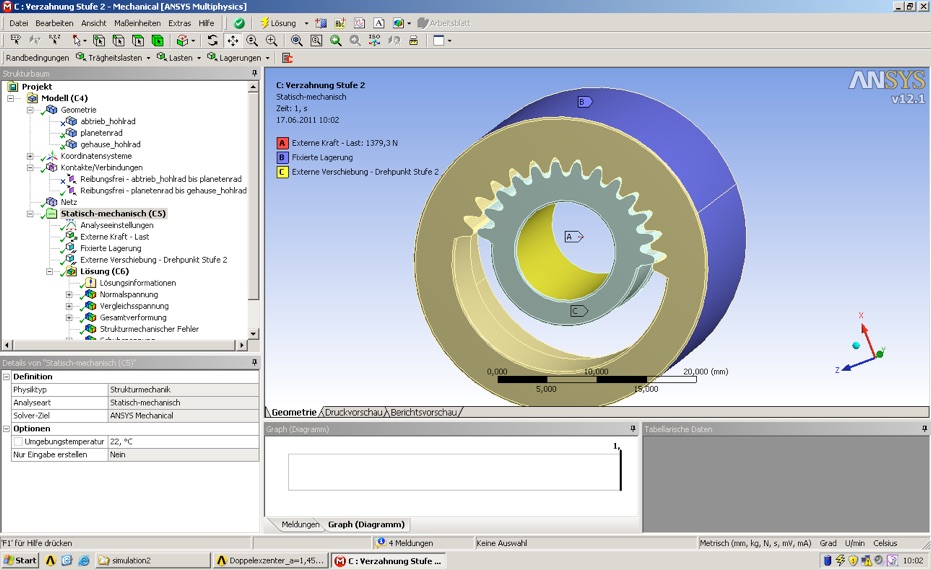Open the Lösung solve dropdown arrow
Screen dimensions: 931x570
[x=306, y=24]
